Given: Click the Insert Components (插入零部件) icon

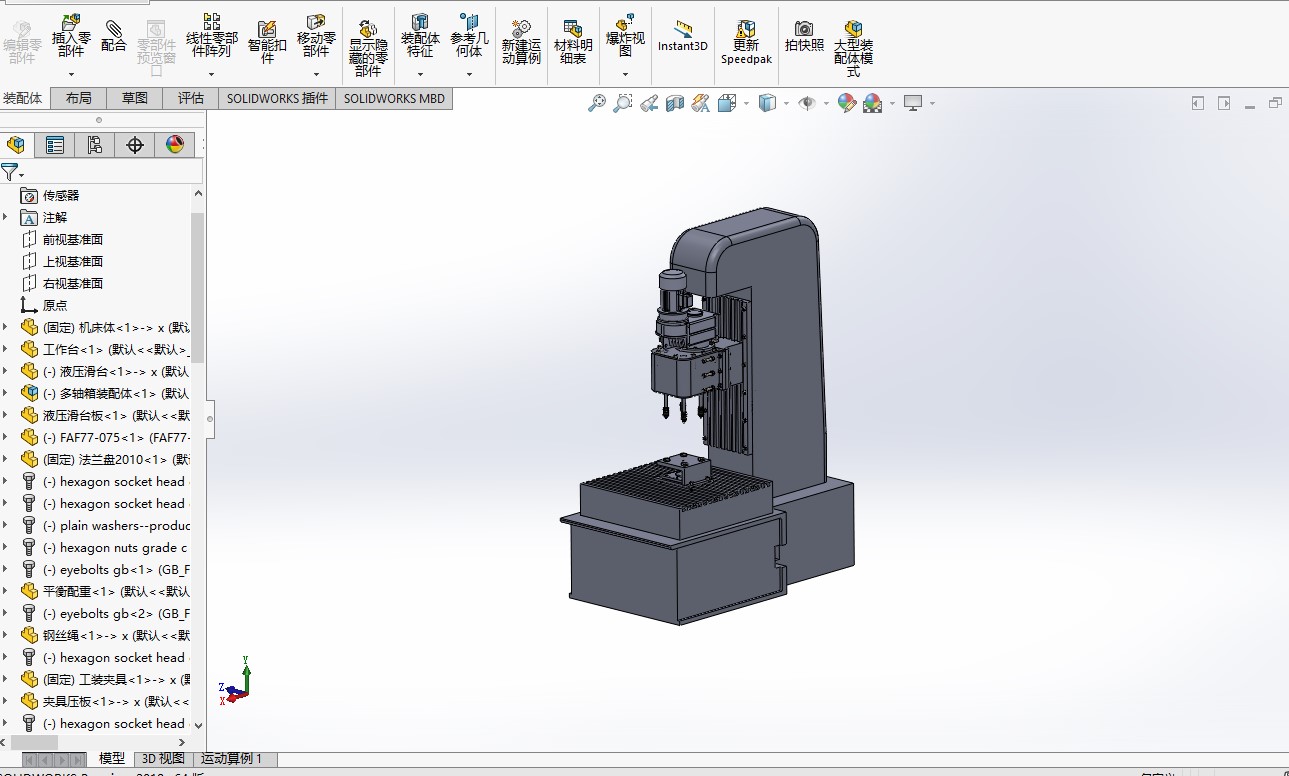Looking at the screenshot, I should (71, 22).
